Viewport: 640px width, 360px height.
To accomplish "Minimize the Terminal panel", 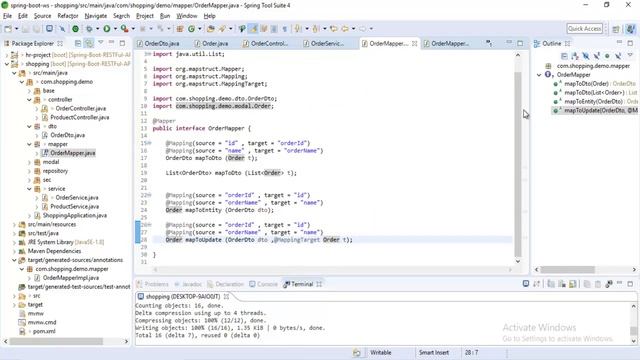I will point(619,283).
